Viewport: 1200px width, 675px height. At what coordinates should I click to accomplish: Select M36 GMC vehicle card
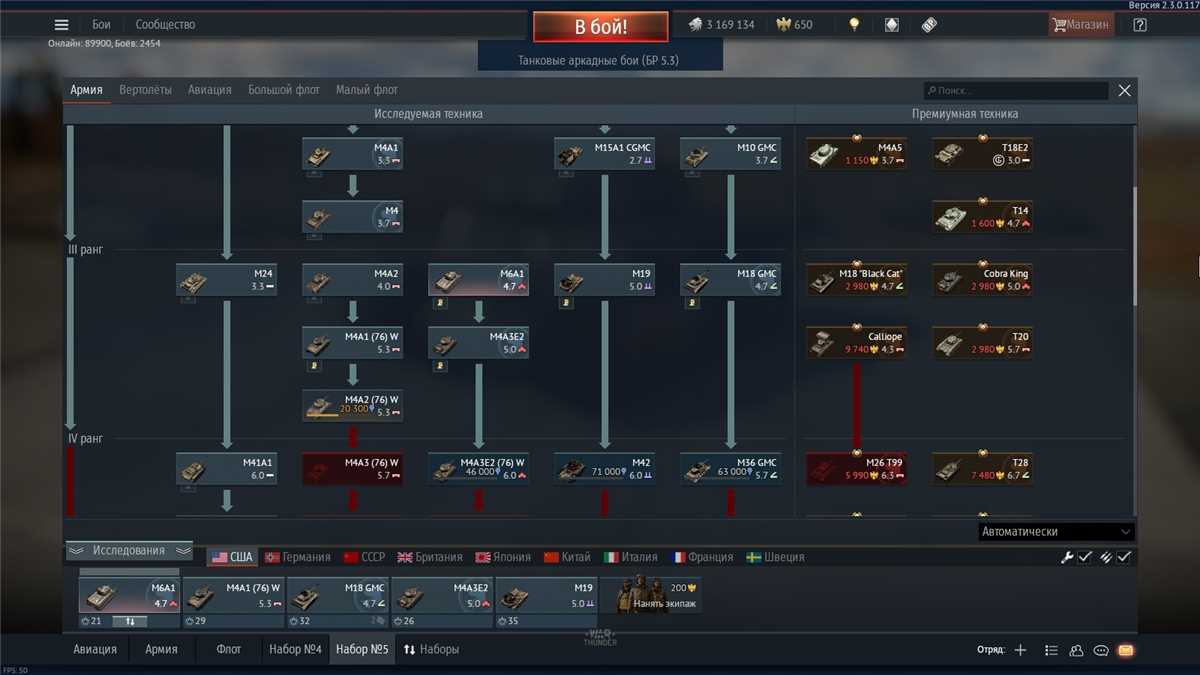point(731,469)
